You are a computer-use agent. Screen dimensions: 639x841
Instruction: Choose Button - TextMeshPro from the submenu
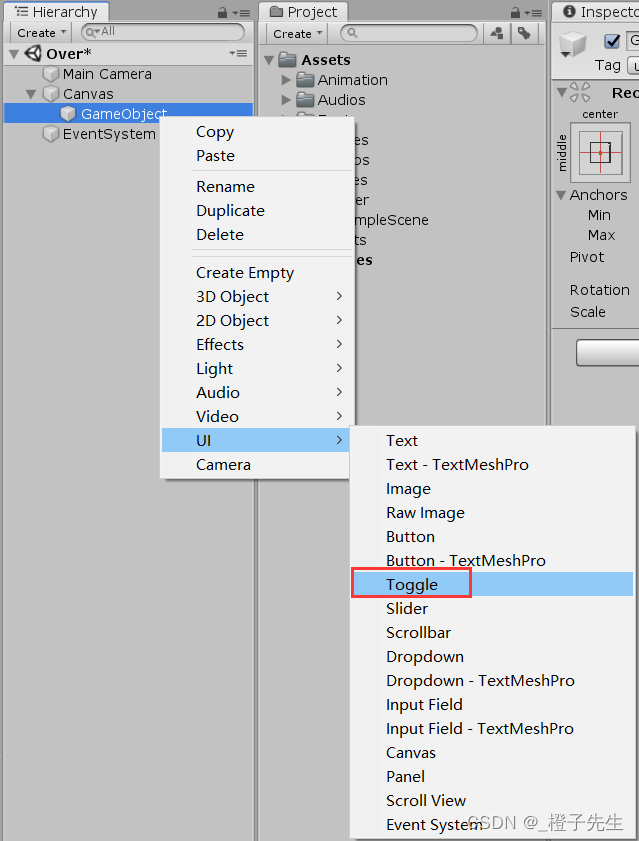coord(492,560)
